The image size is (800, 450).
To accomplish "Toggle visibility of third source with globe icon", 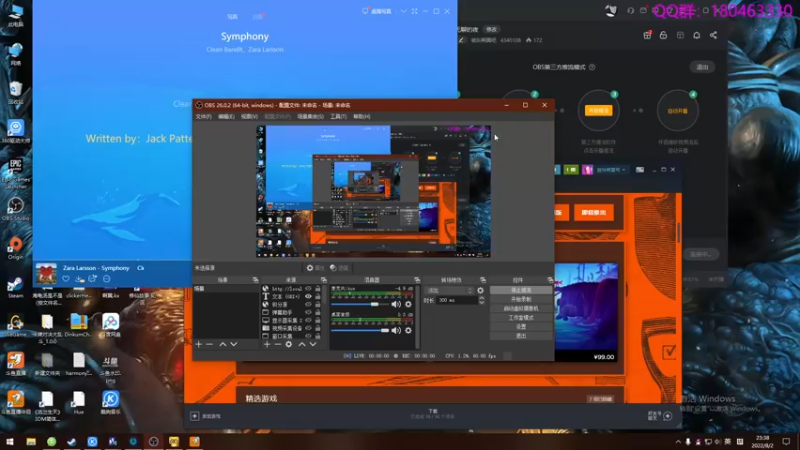I will (308, 305).
